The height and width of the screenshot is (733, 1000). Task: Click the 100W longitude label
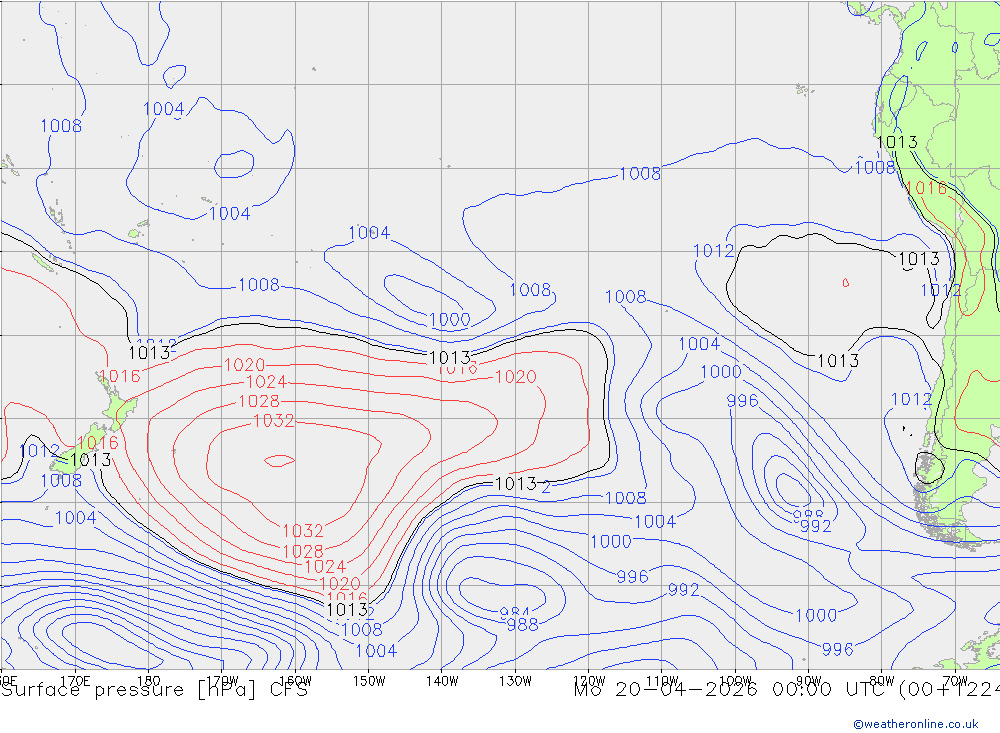coord(735,681)
